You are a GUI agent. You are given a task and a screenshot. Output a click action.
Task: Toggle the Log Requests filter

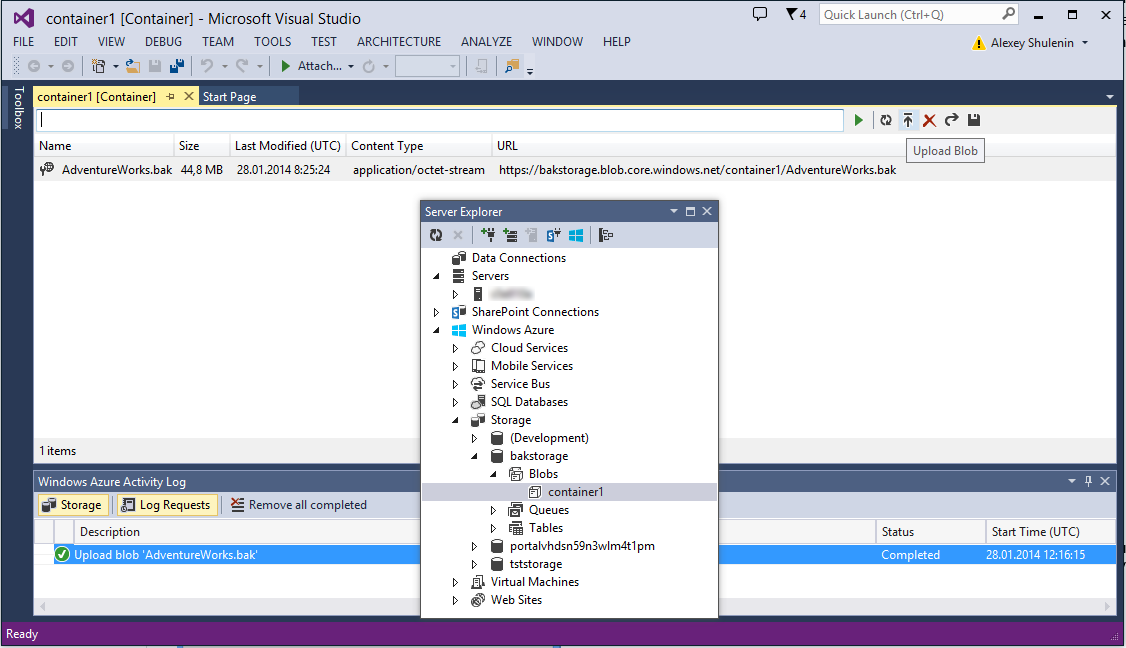[x=167, y=505]
